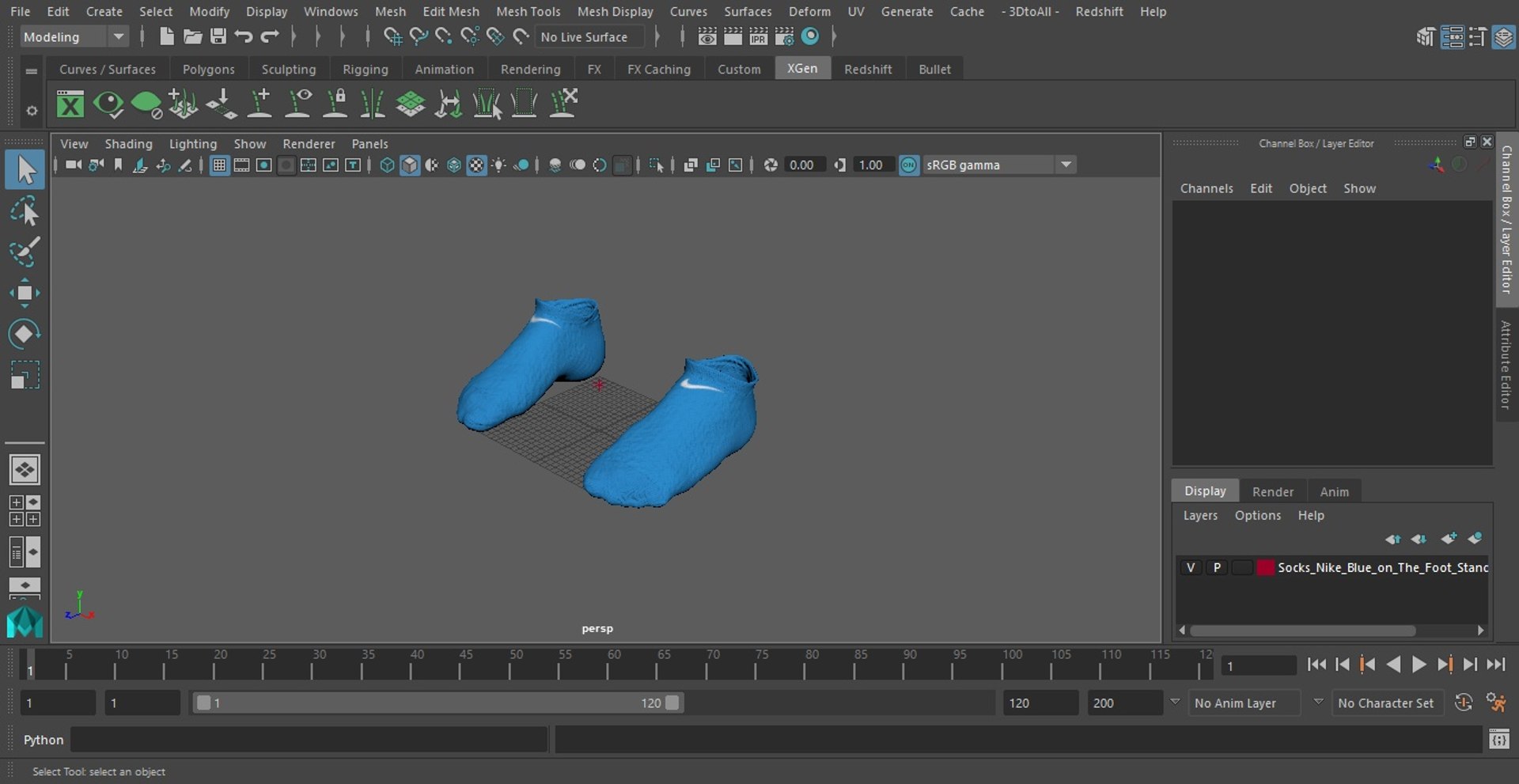Viewport: 1519px width, 784px height.
Task: Open the No Character Set dropdown
Action: click(x=1388, y=703)
